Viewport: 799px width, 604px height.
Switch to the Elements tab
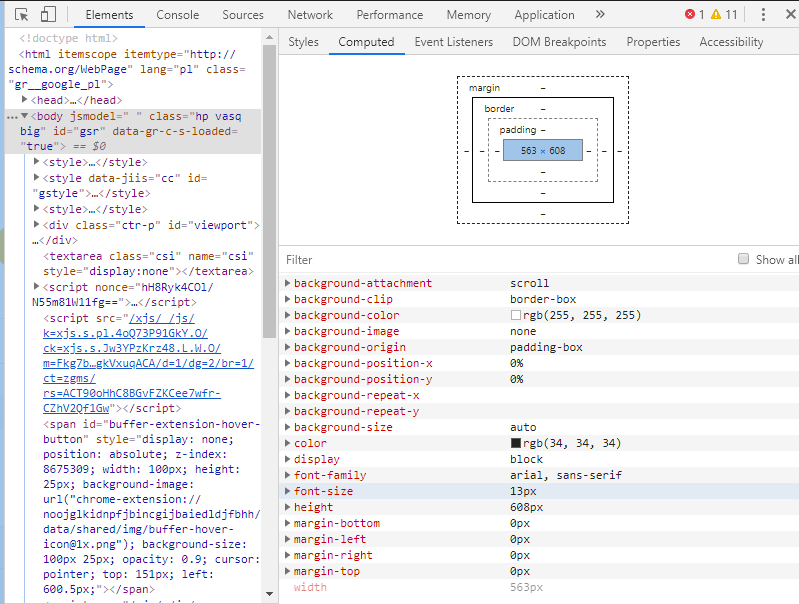pos(109,15)
